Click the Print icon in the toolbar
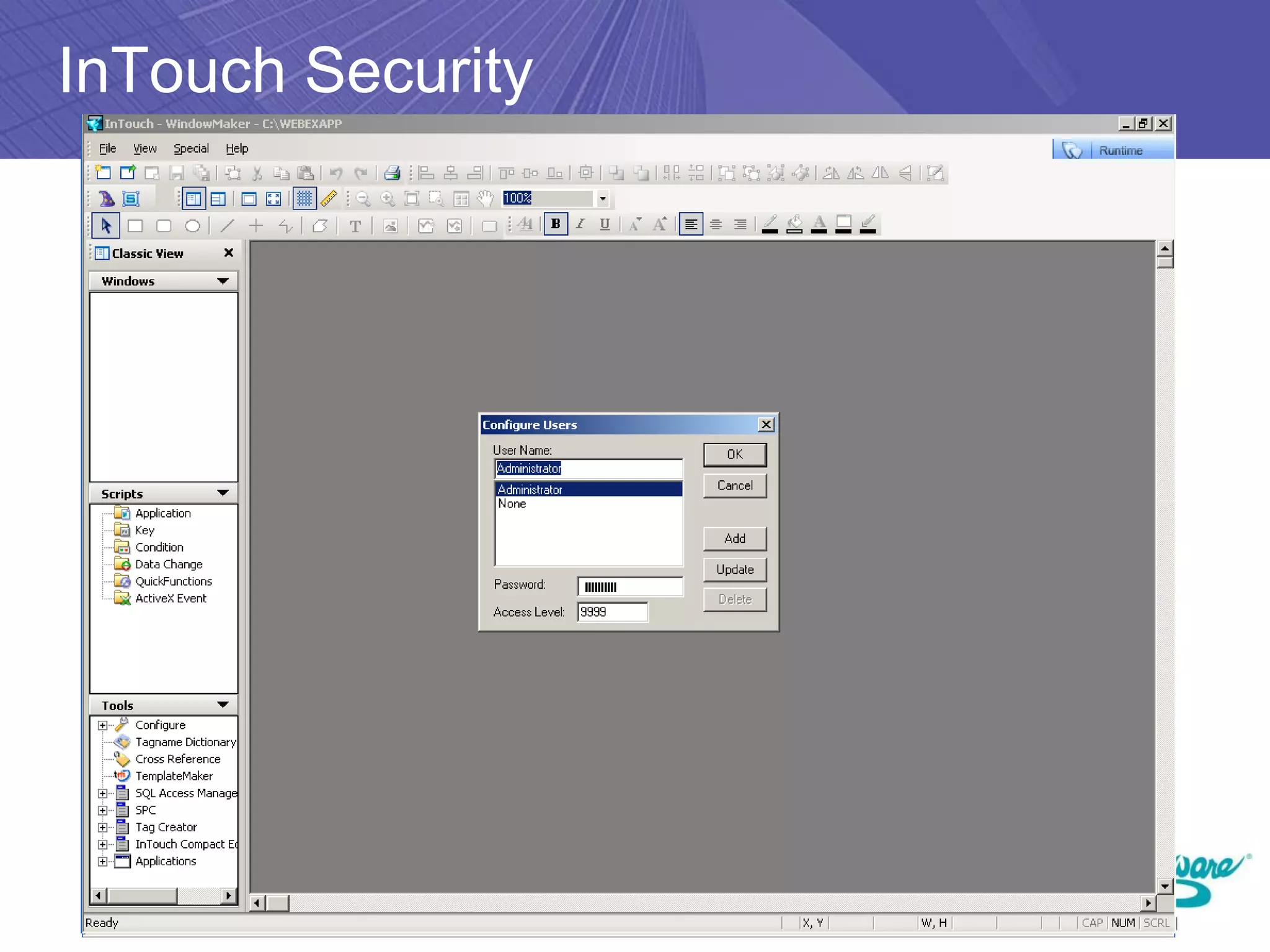Screen dimensions: 1270x952 tap(392, 173)
